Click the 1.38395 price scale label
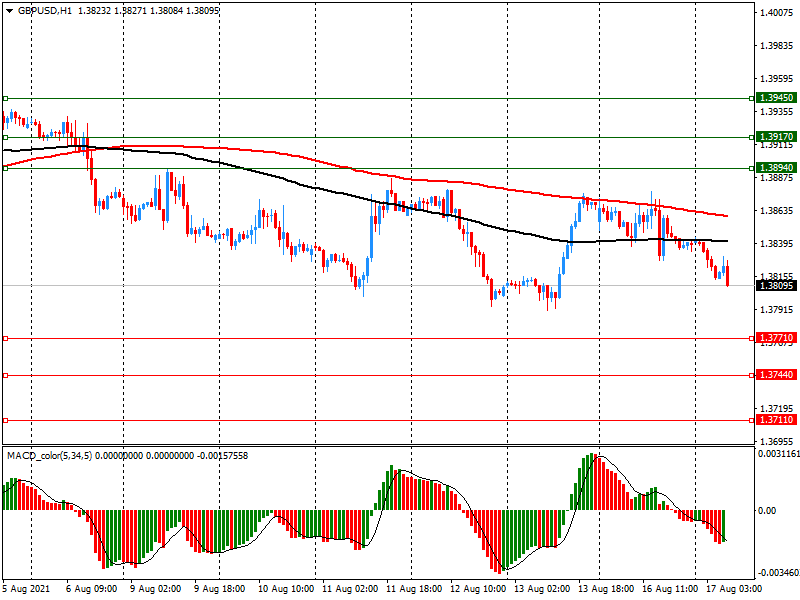Screen dimensions: 800x600 777,243
